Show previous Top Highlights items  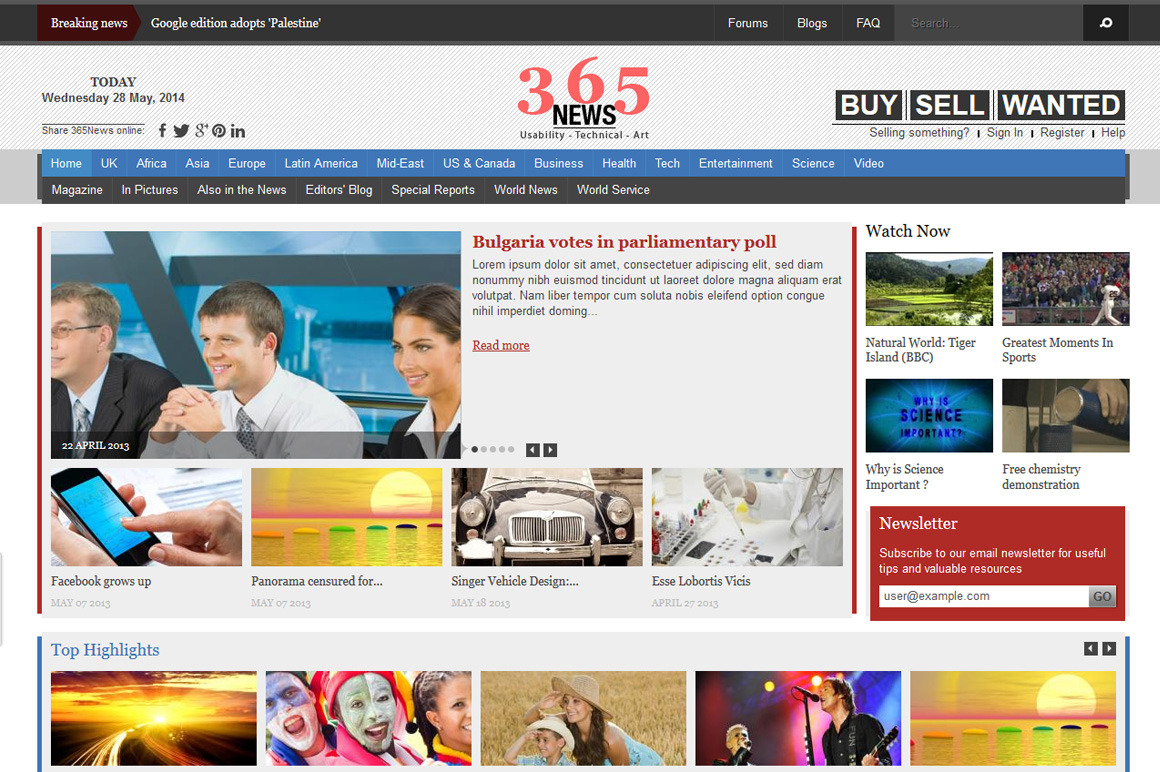click(1091, 649)
